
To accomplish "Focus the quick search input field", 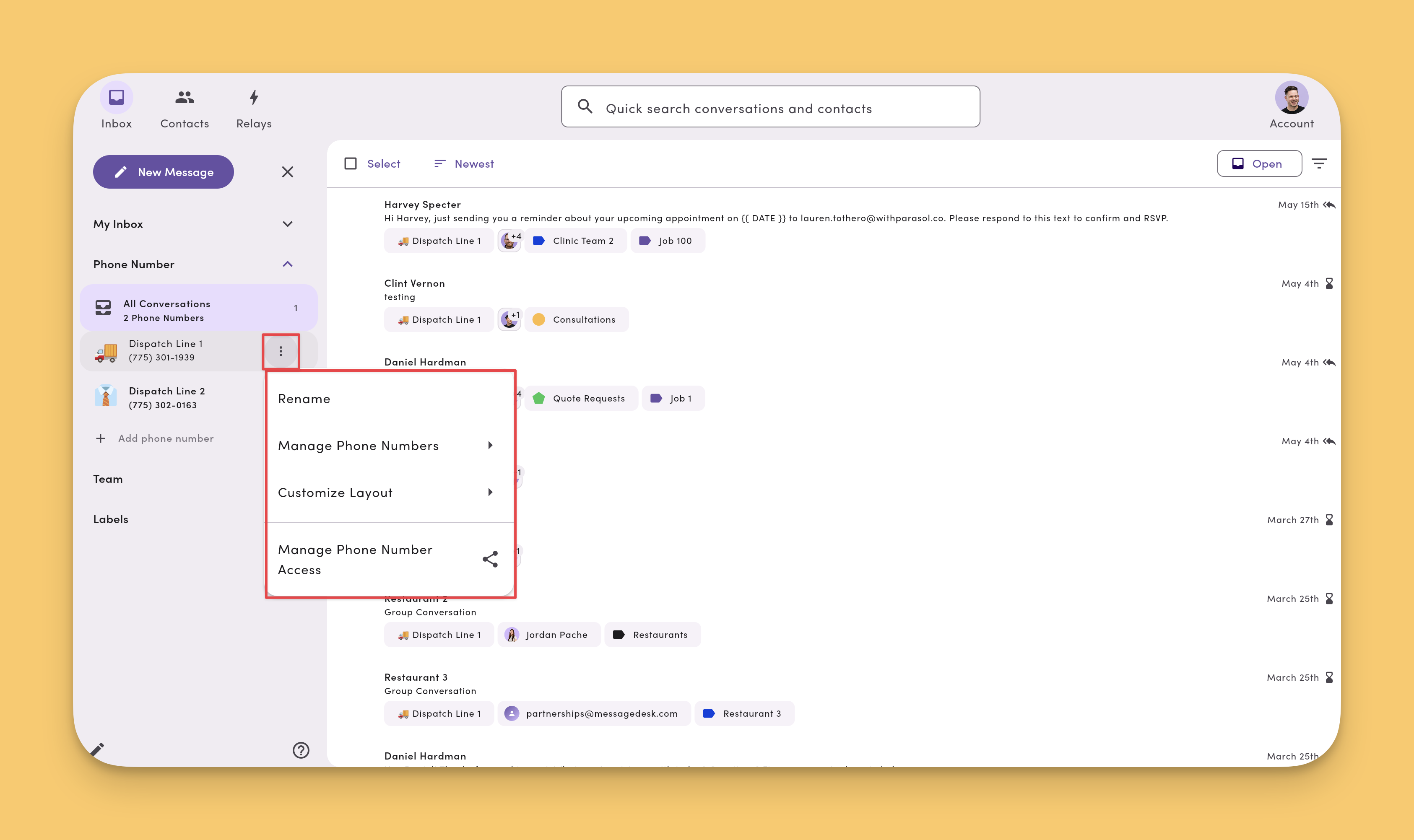I will [x=770, y=106].
